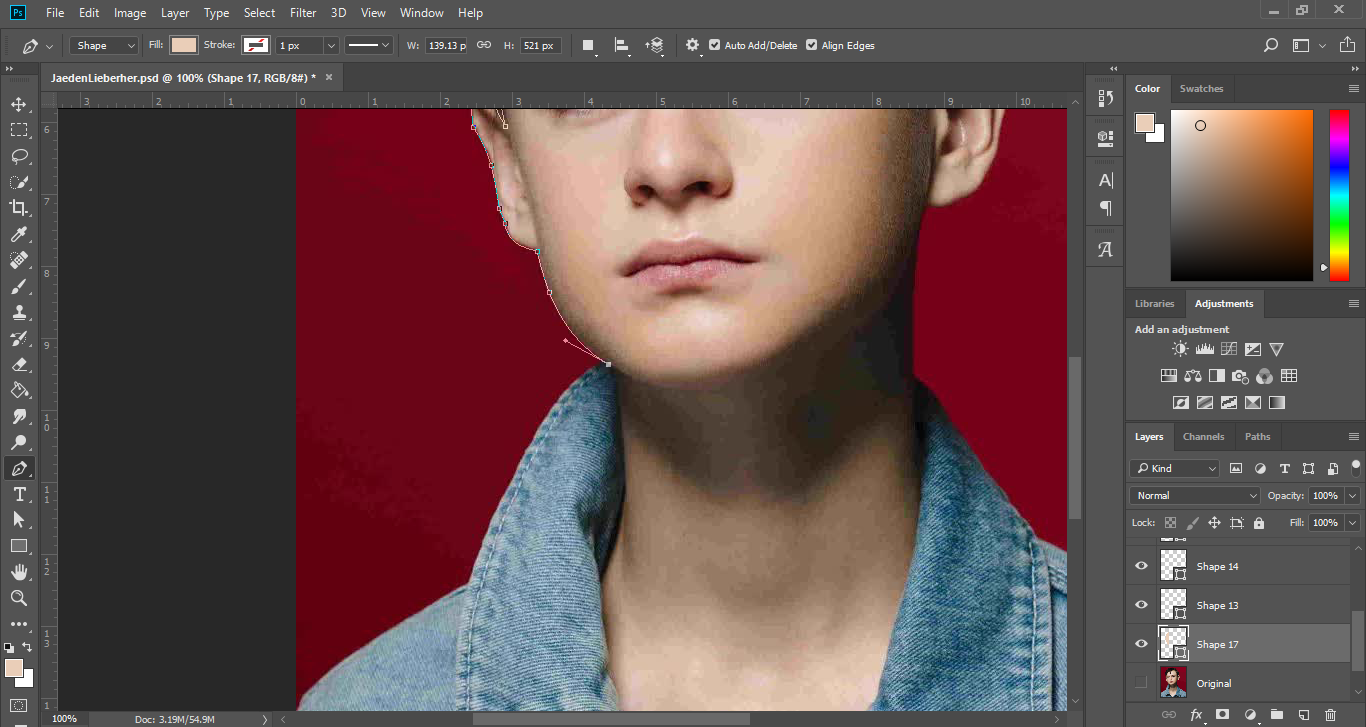This screenshot has width=1366, height=727.
Task: Open the layer Opacity dropdown arrow
Action: tap(1353, 496)
